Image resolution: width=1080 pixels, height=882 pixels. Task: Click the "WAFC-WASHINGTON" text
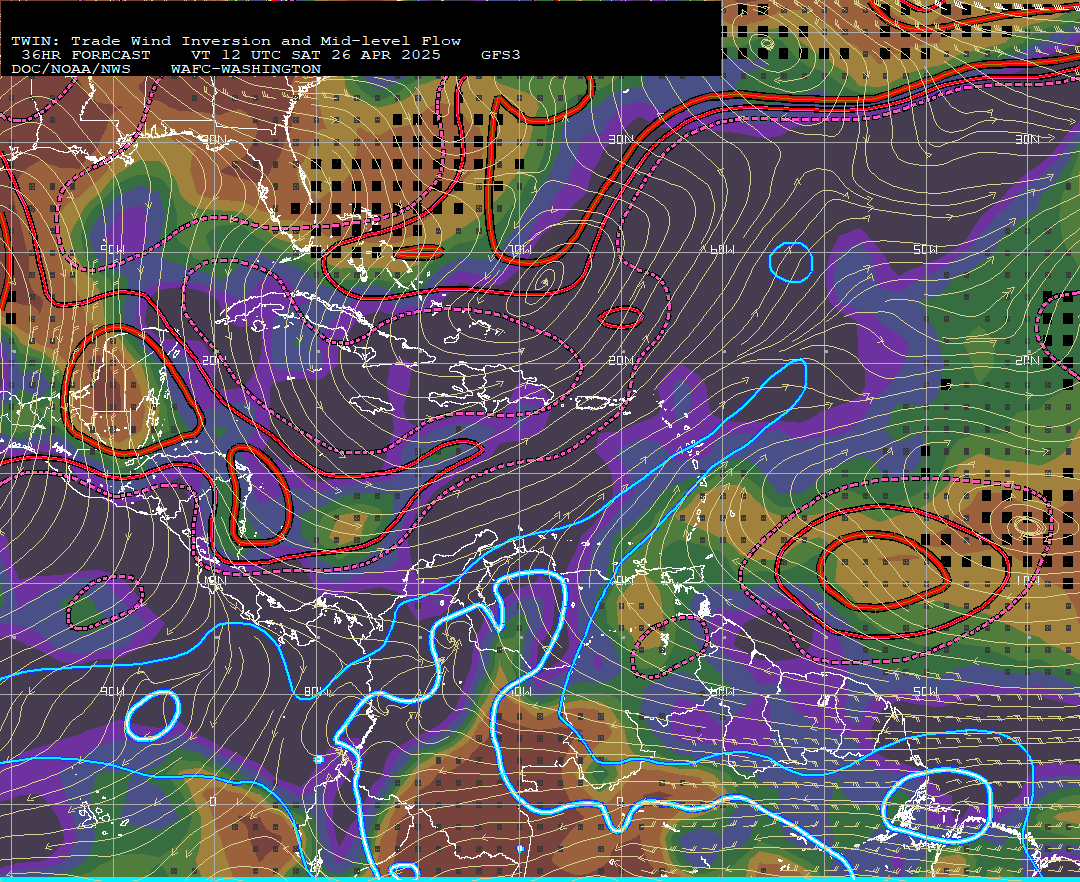246,70
